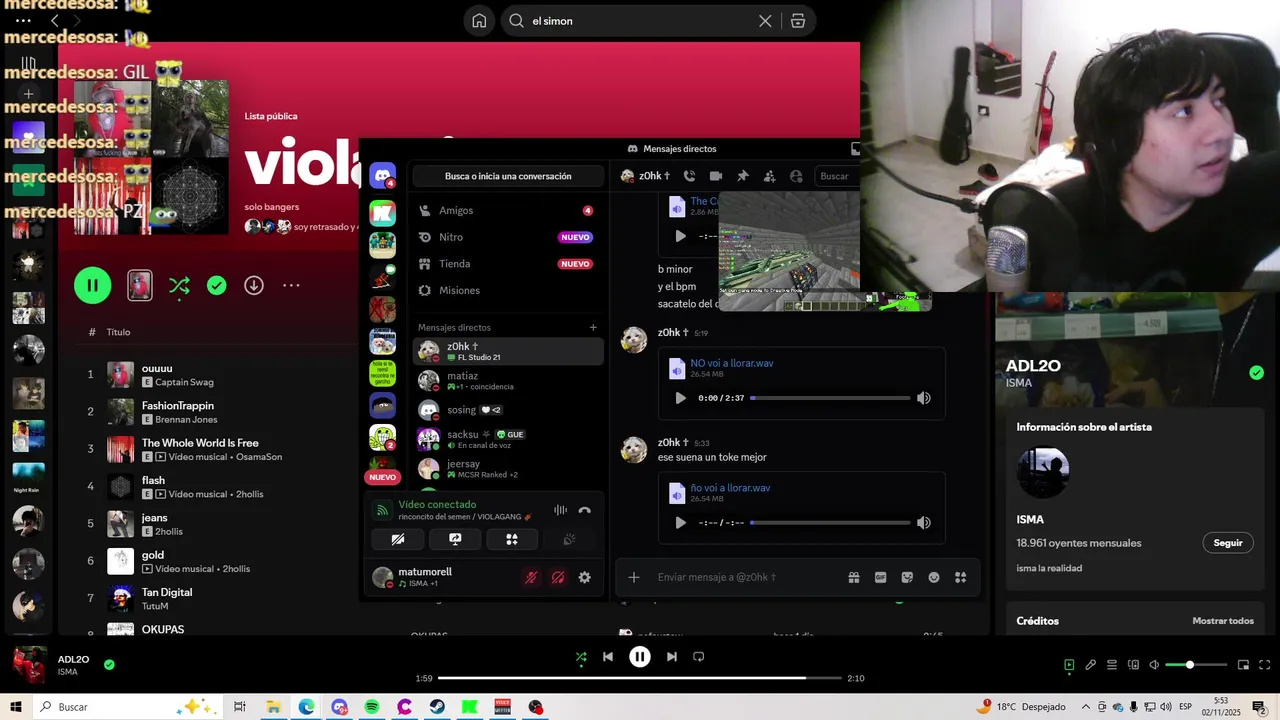Open DM with sacksu
The height and width of the screenshot is (720, 1280).
(x=508, y=439)
